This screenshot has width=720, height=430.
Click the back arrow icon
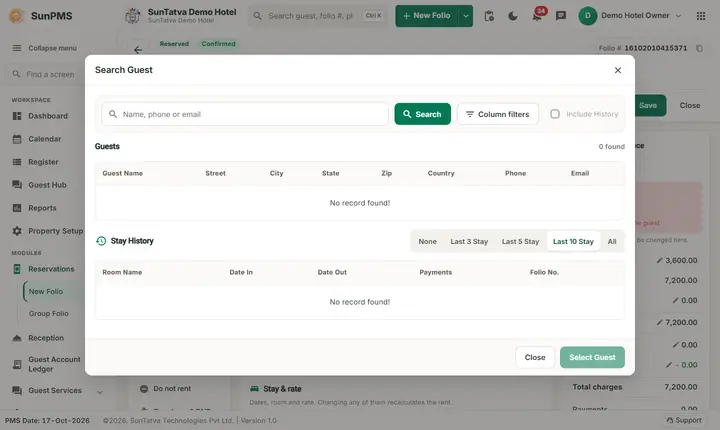[x=138, y=50]
